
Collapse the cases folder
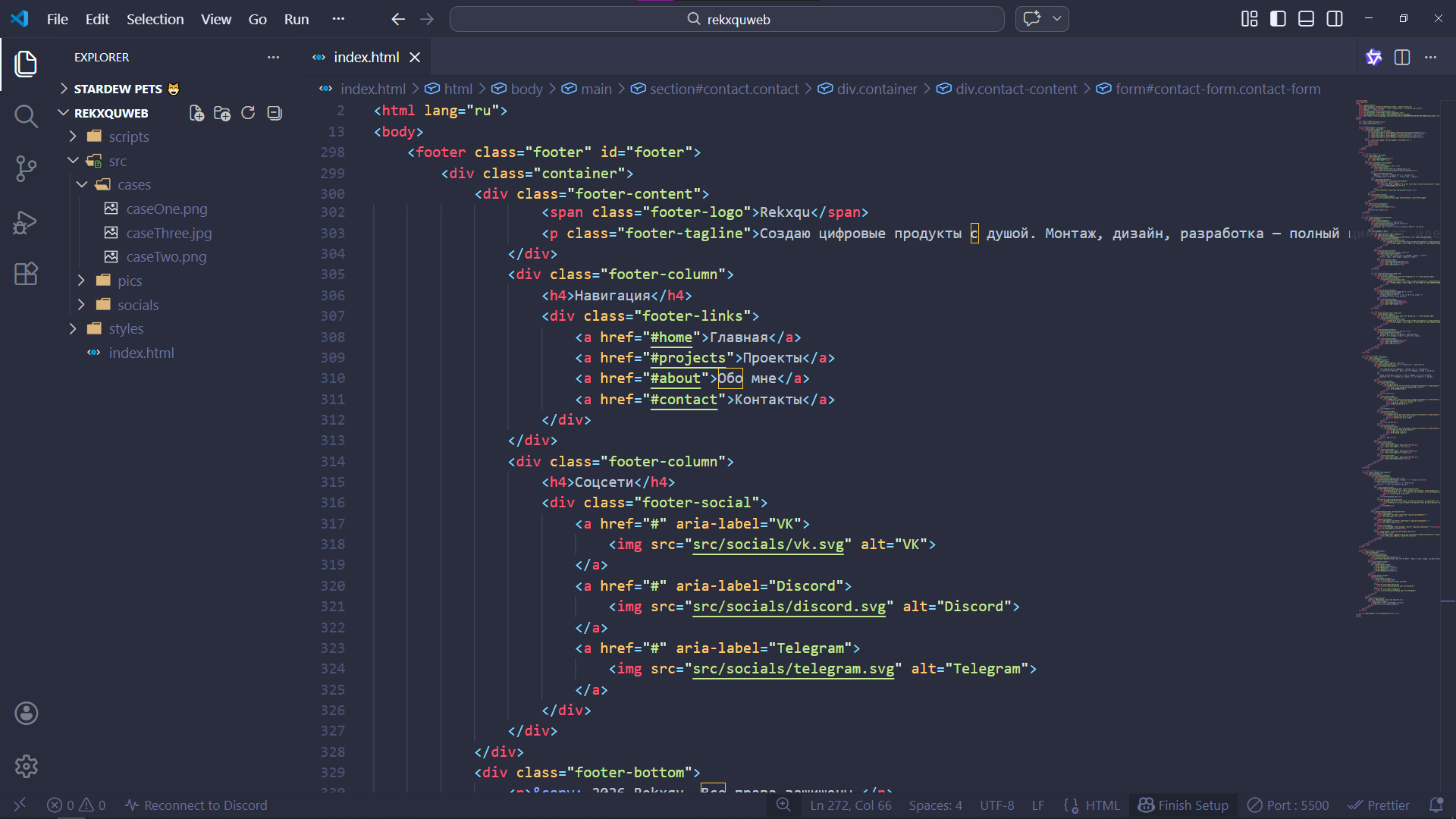point(133,184)
